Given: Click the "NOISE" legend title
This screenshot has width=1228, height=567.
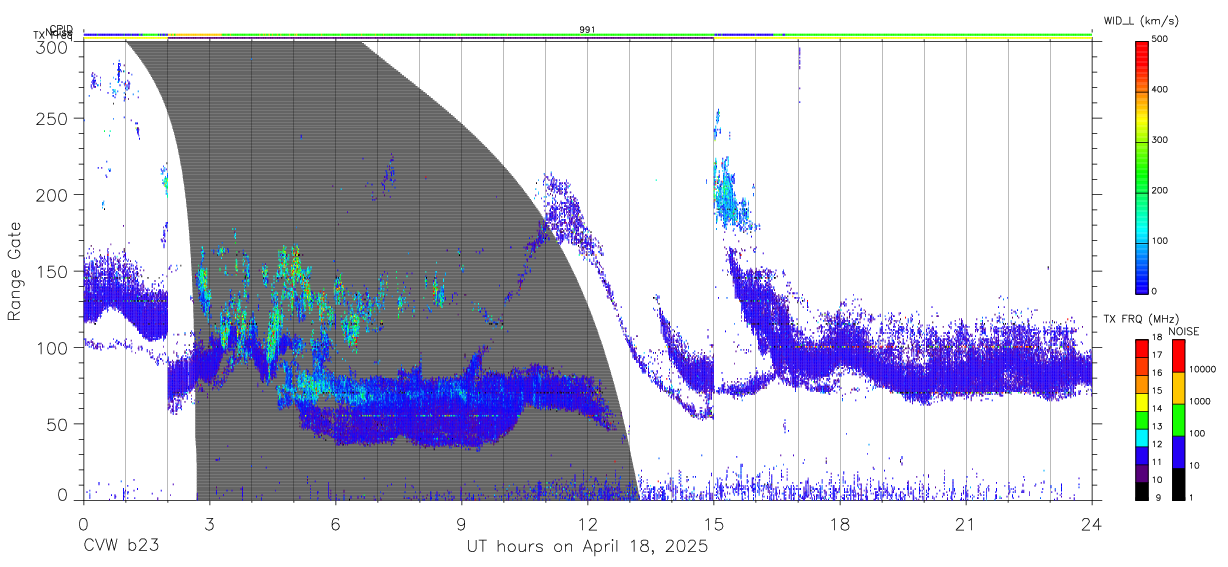Looking at the screenshot, I should click(x=1183, y=331).
